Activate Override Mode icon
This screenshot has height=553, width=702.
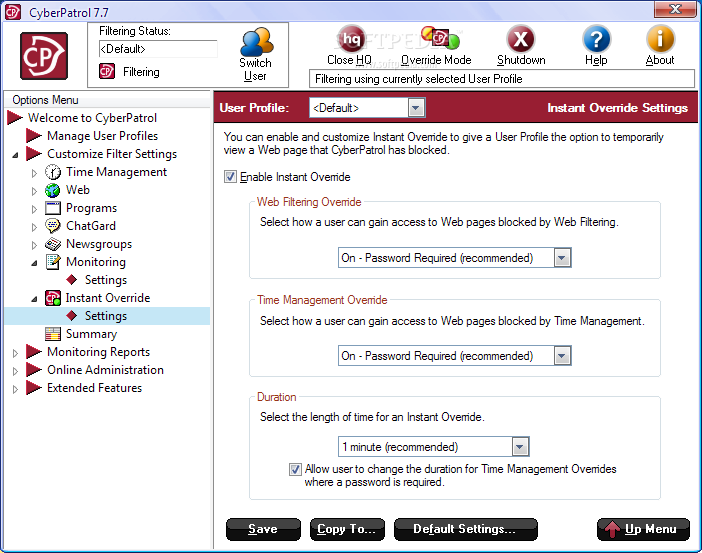pyautogui.click(x=440, y=38)
